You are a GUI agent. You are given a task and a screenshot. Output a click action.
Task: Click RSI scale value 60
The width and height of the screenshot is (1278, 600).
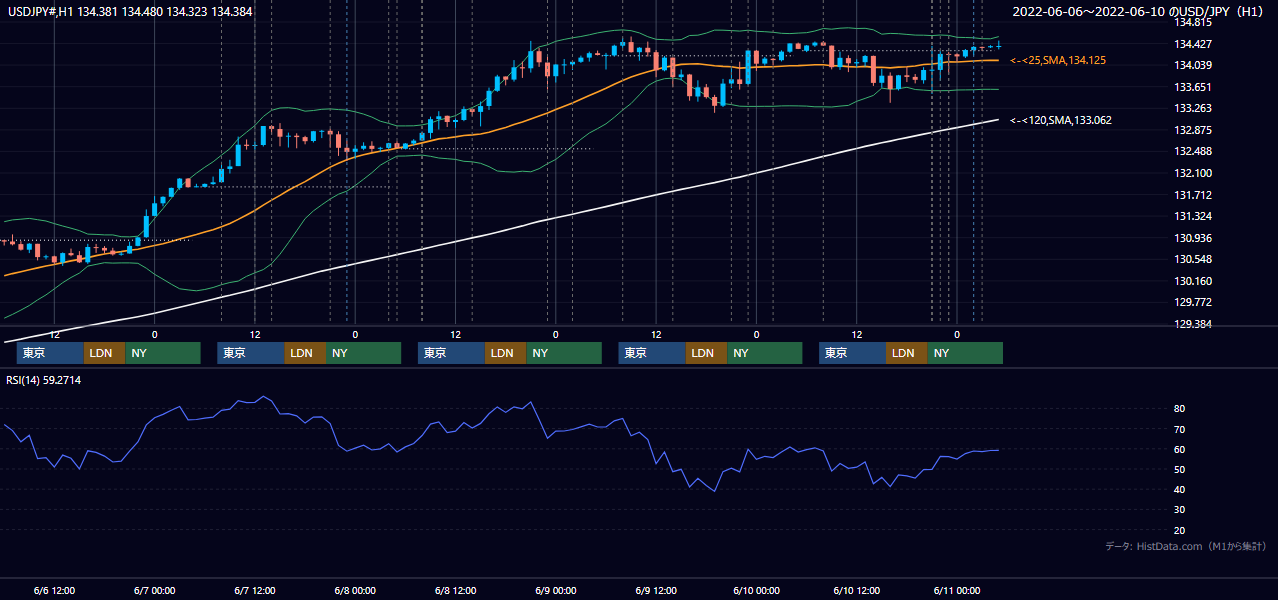1179,449
